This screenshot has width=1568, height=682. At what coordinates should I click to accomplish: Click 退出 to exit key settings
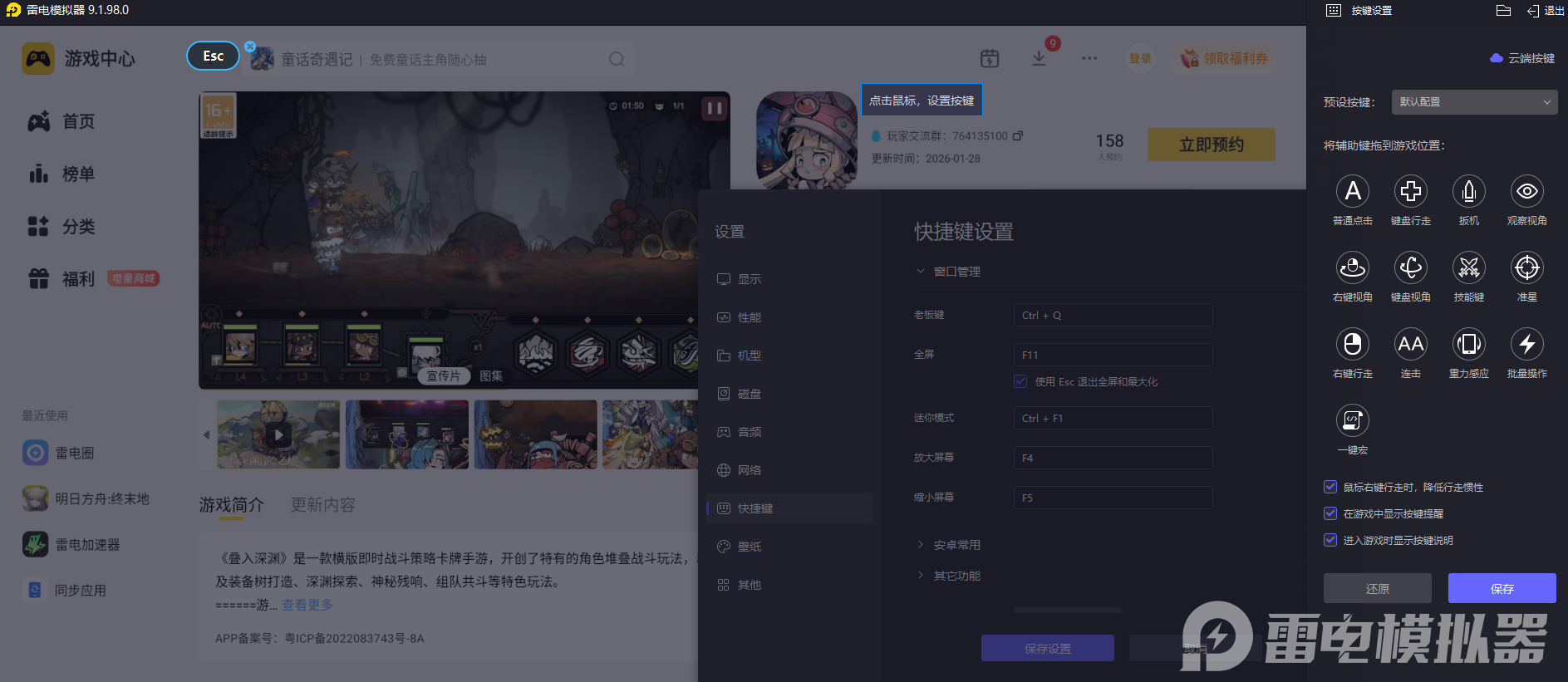(x=1546, y=11)
